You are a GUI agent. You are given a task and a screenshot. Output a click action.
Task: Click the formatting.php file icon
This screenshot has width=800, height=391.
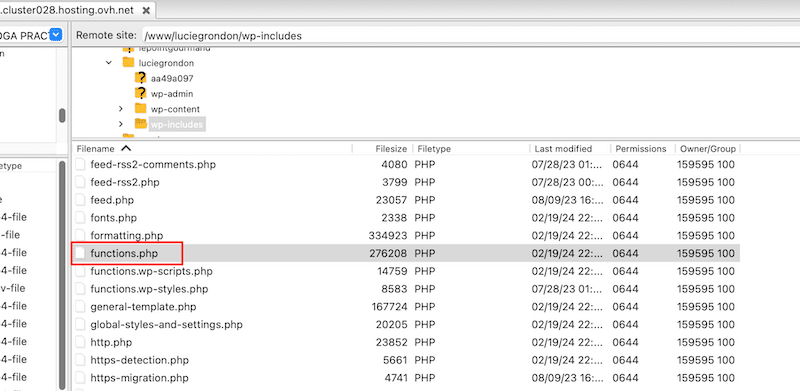coord(80,236)
